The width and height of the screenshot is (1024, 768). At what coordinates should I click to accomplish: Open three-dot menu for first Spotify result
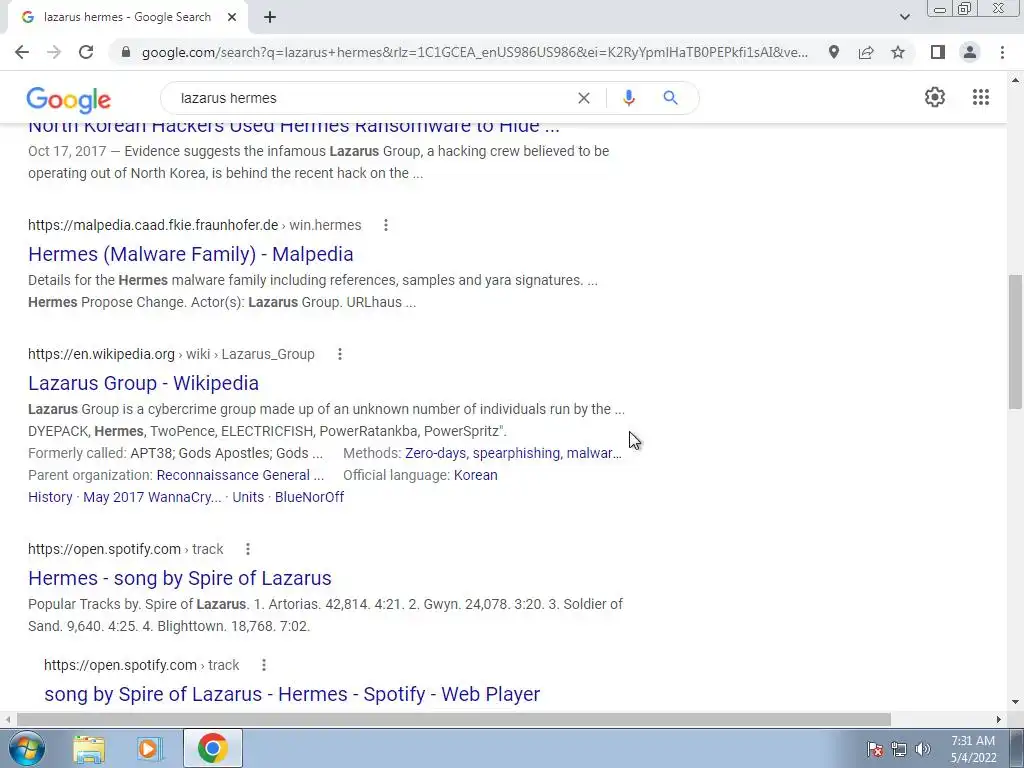248,549
